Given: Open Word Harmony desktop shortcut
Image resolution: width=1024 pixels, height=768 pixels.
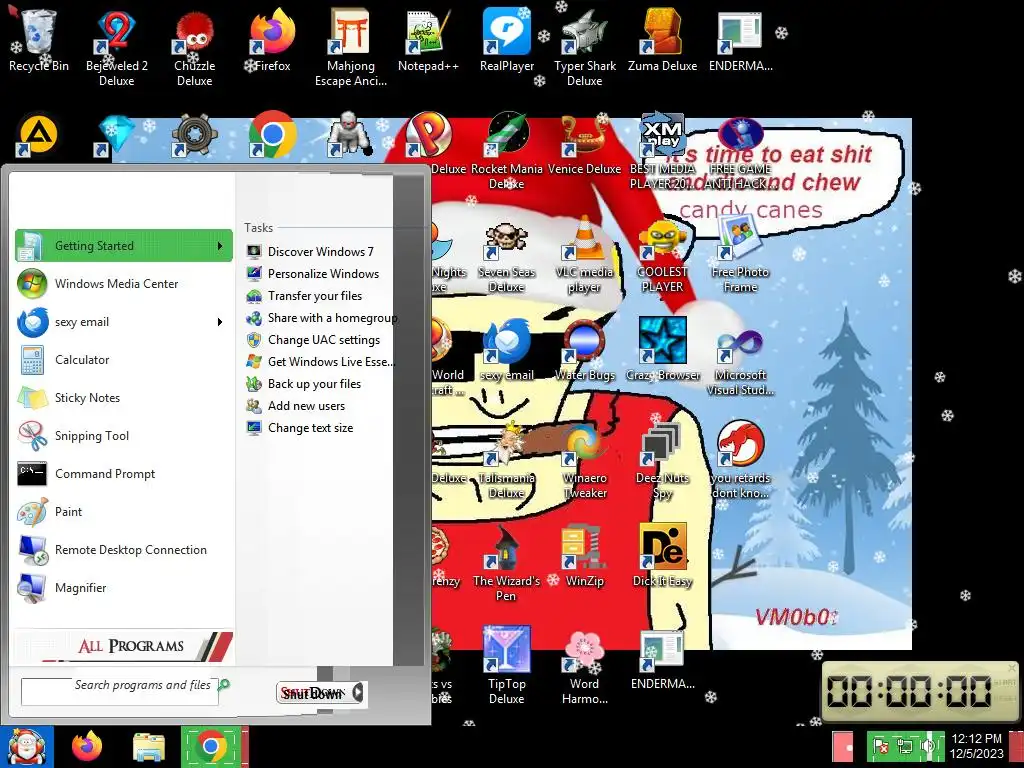Looking at the screenshot, I should [584, 666].
